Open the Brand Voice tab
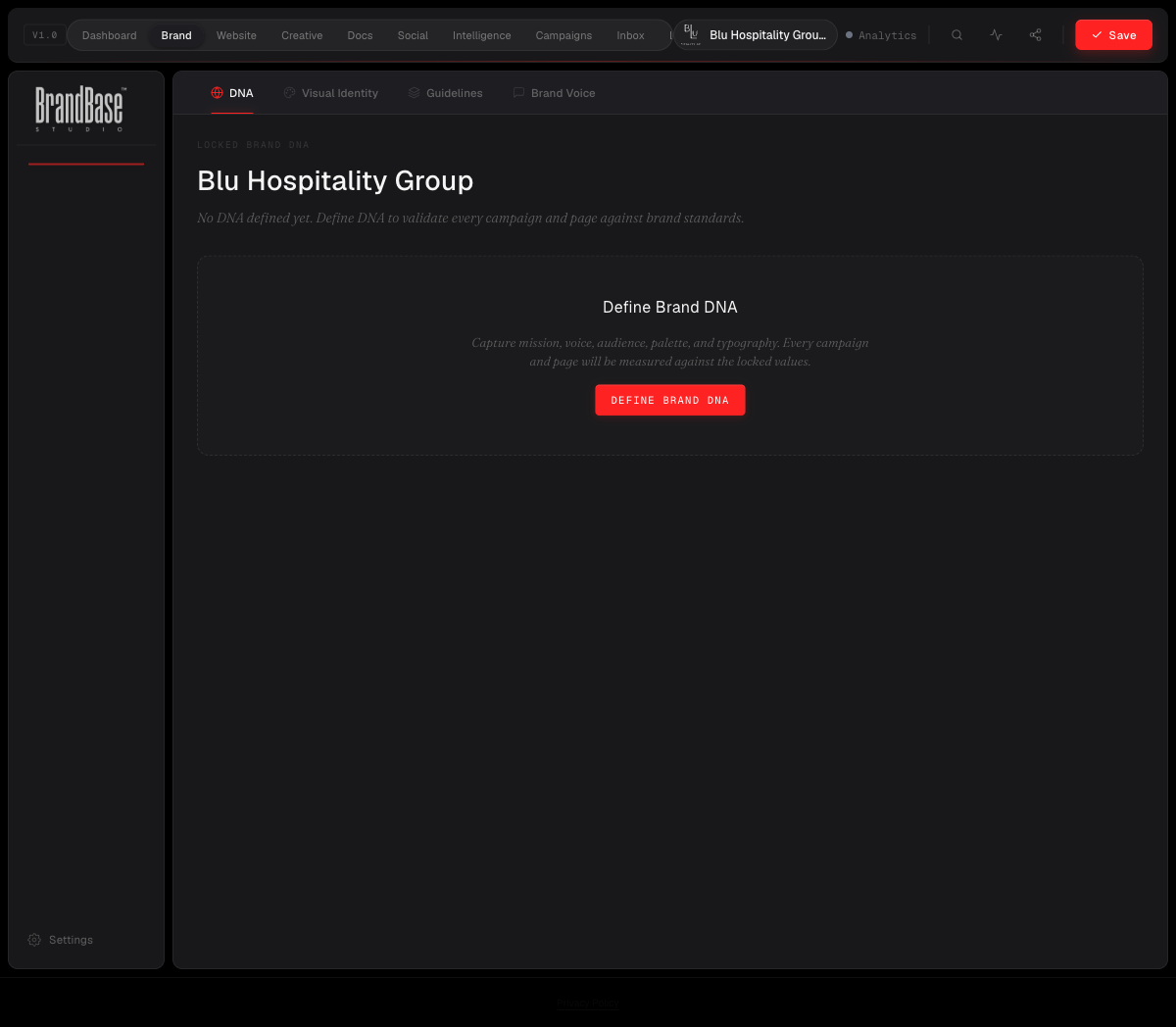 [554, 93]
